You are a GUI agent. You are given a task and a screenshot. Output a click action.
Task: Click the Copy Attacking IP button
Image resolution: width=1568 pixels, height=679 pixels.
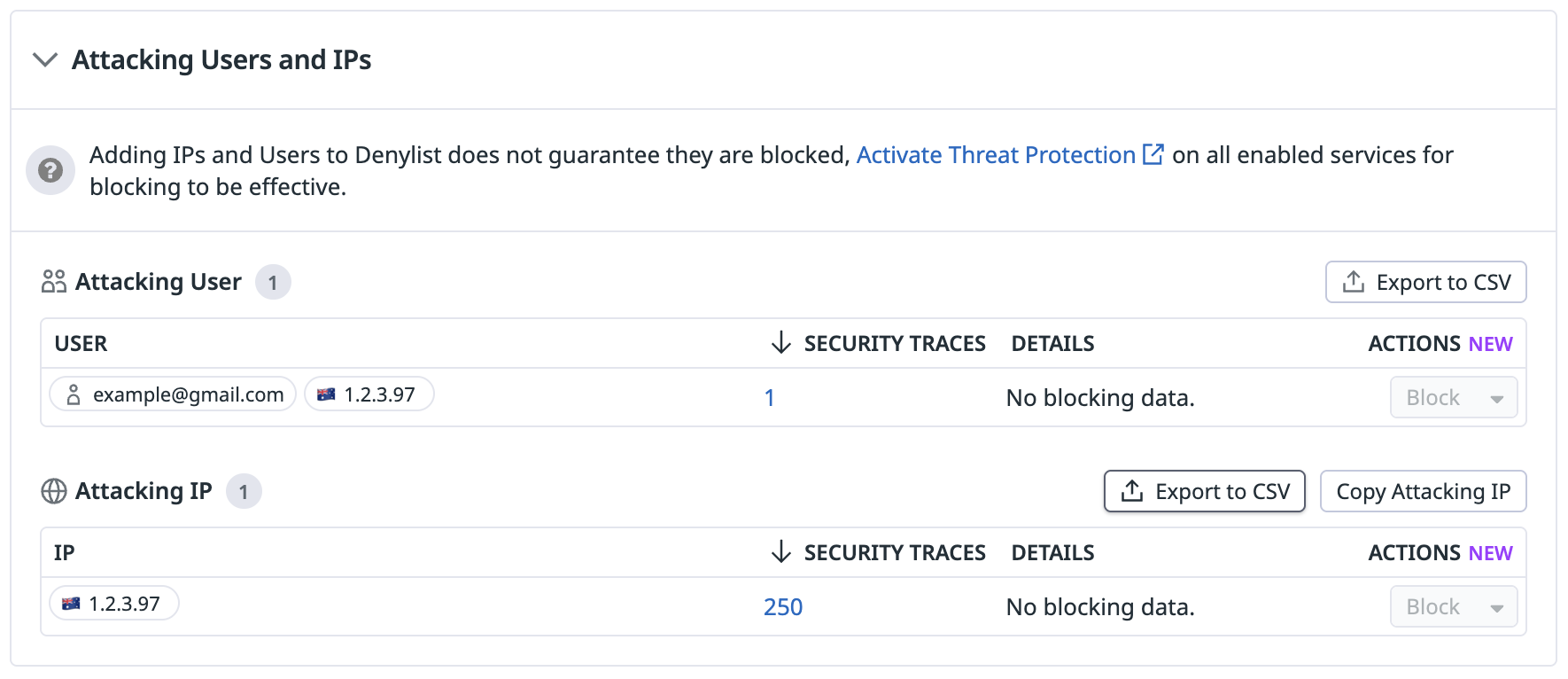point(1423,491)
